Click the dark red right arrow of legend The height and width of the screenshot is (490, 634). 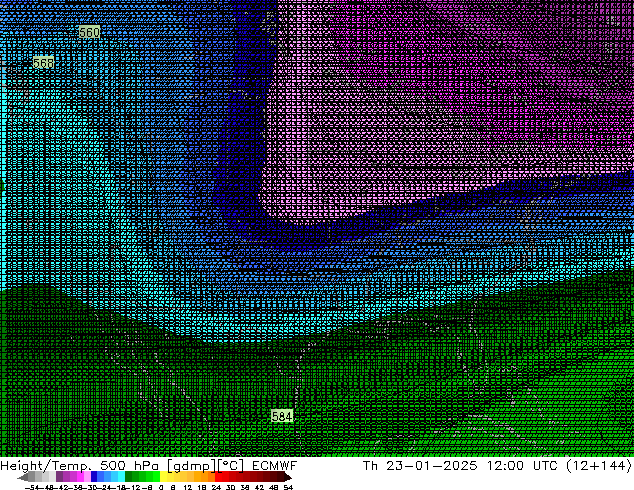coord(287,477)
